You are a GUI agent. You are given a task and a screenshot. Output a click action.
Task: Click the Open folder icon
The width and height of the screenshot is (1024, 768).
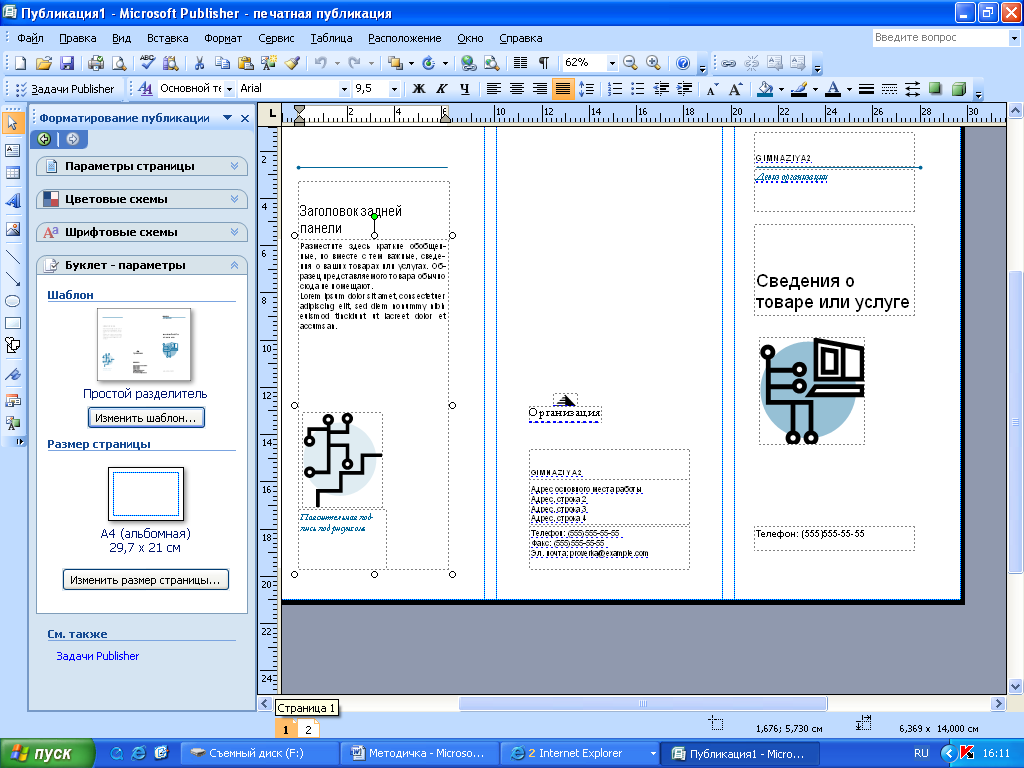[43, 63]
